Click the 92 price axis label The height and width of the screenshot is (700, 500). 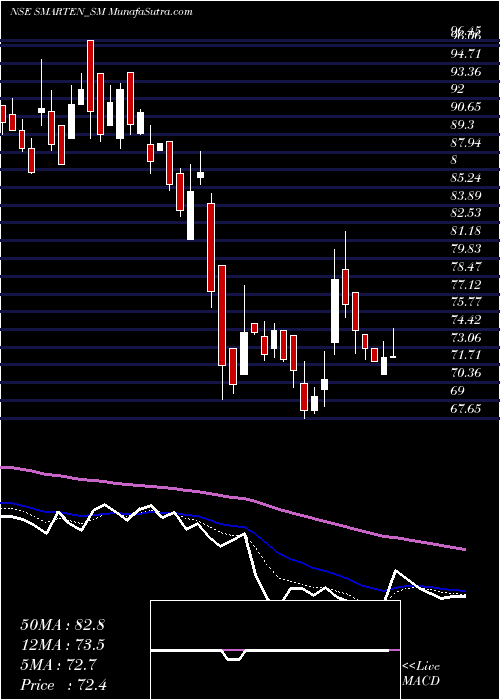pos(458,89)
